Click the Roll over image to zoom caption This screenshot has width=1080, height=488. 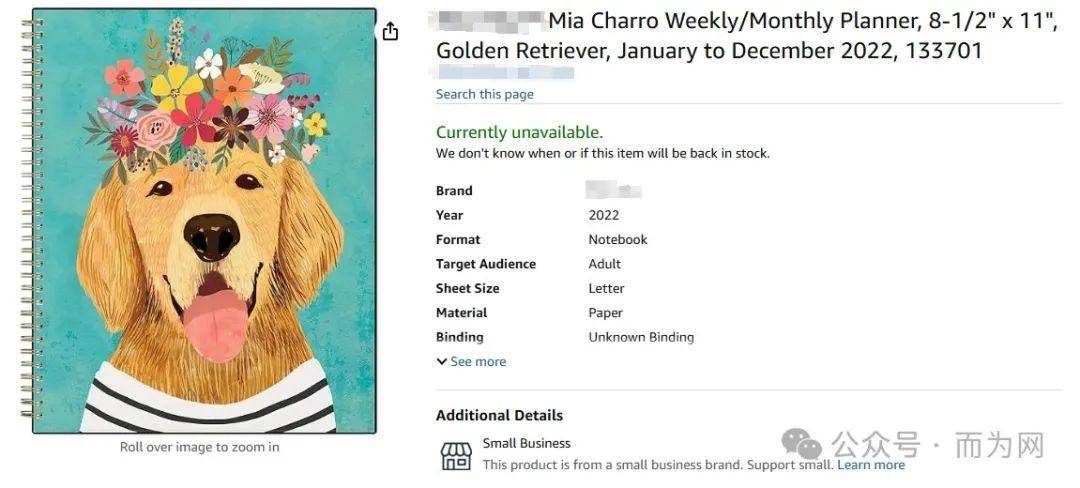click(x=200, y=447)
